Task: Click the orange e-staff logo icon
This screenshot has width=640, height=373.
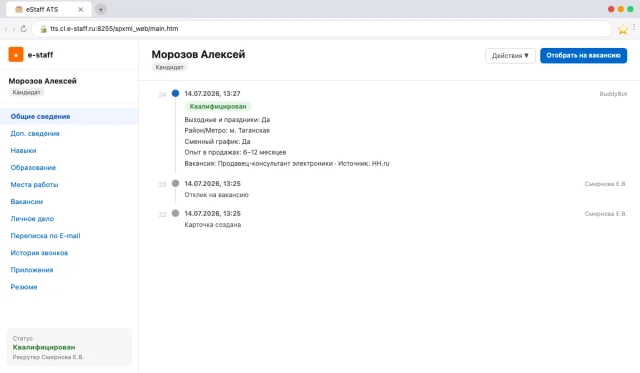Action: pyautogui.click(x=16, y=55)
